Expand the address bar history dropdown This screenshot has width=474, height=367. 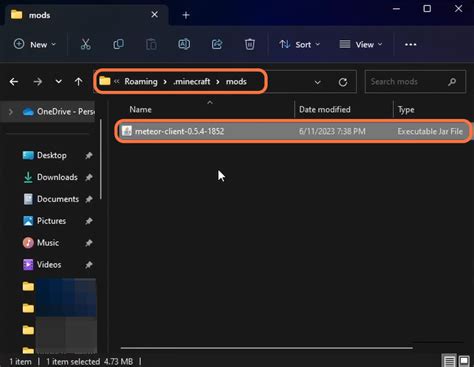(x=317, y=82)
